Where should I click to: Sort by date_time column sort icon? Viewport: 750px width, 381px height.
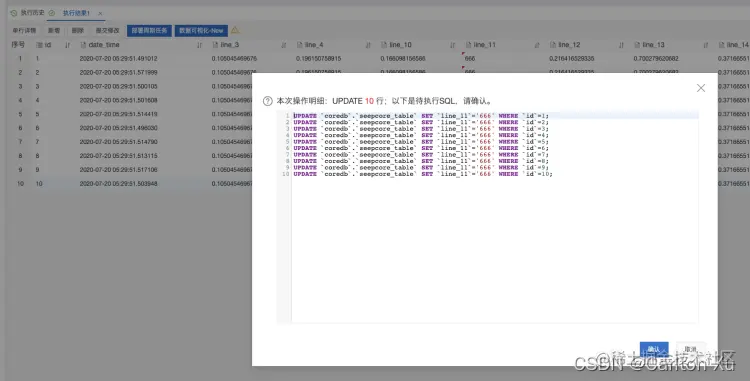click(x=199, y=45)
